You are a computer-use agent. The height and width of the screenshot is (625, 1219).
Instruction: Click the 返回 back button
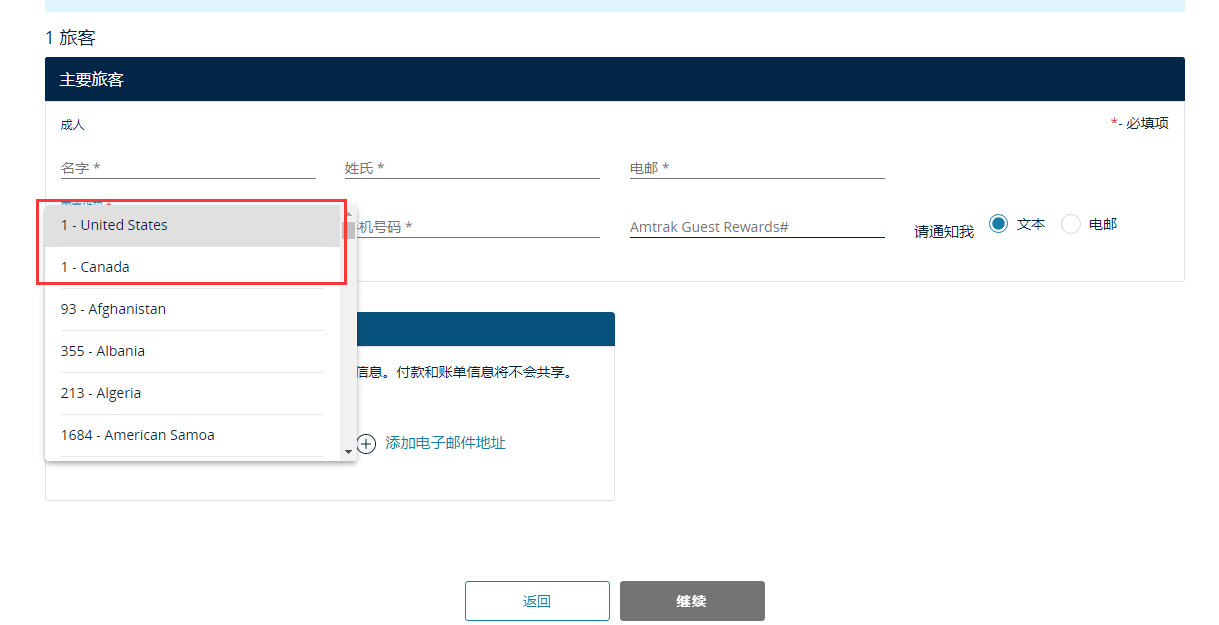click(537, 601)
